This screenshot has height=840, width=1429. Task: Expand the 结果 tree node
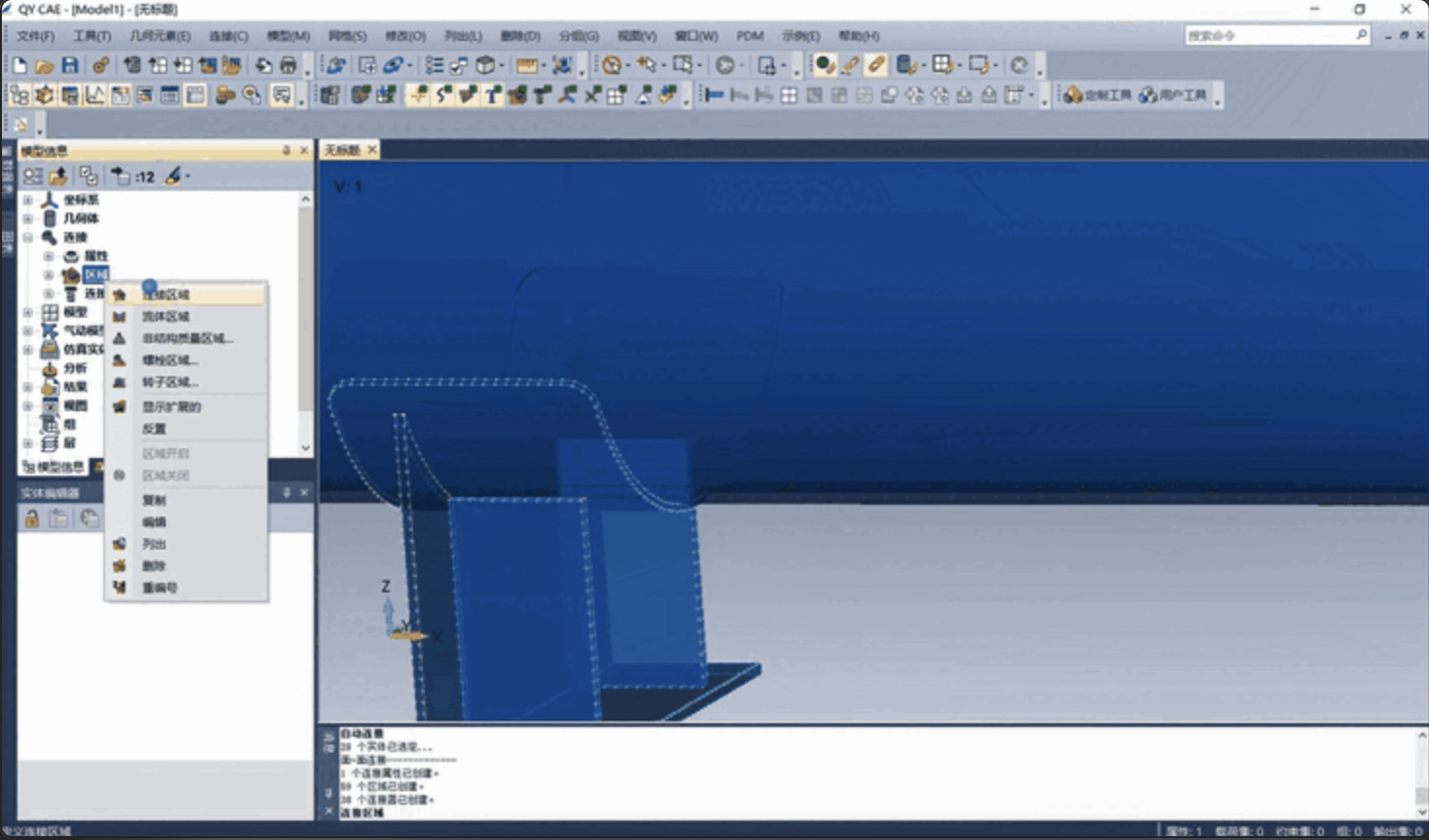pos(28,387)
